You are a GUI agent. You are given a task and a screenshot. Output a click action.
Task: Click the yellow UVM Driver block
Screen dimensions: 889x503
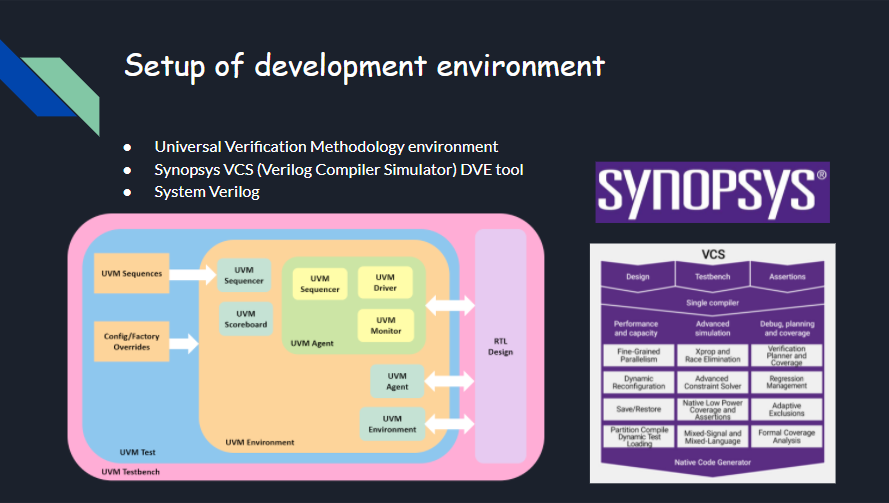(x=385, y=282)
